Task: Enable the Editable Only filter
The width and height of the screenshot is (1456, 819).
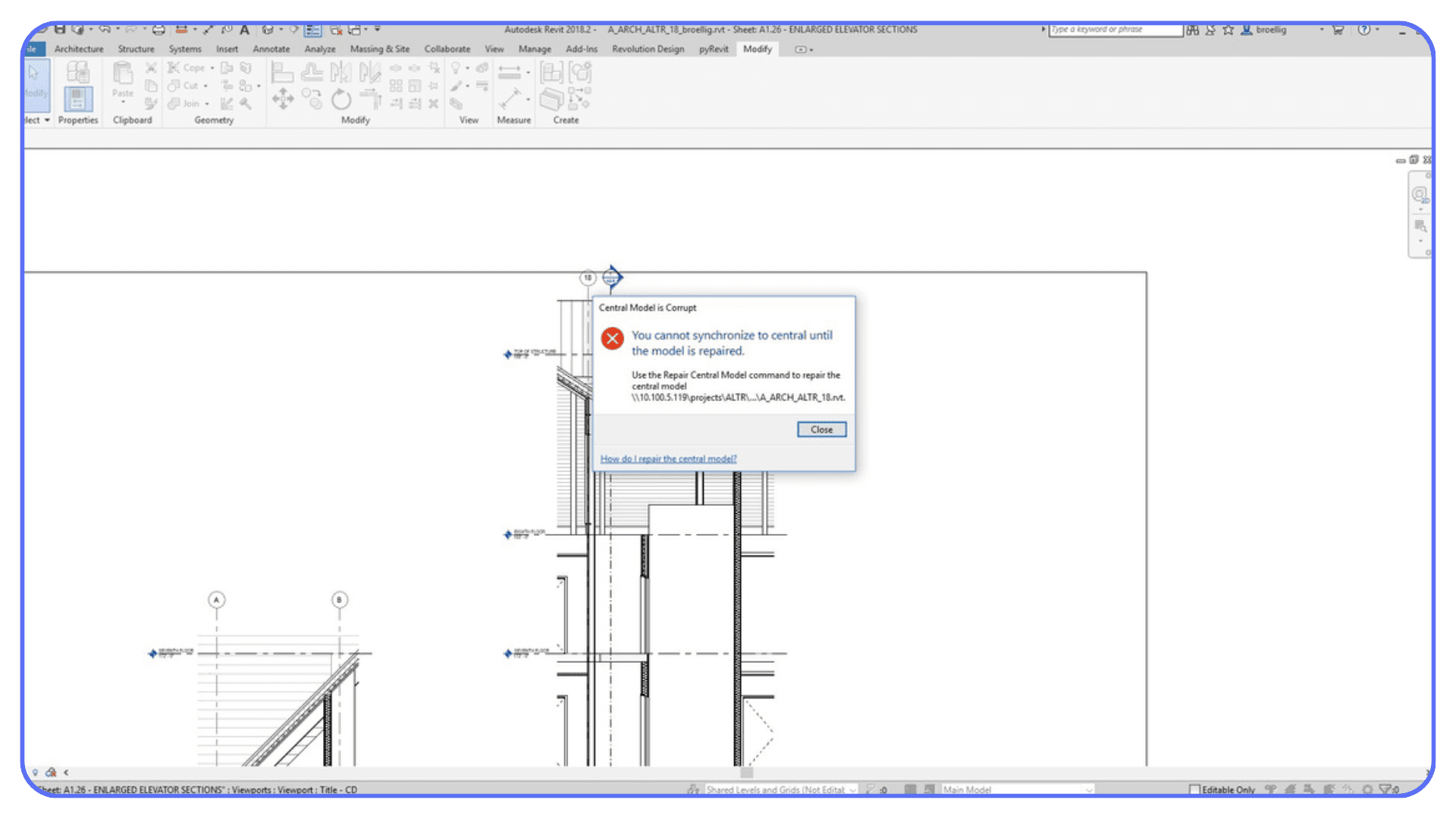Action: tap(1195, 789)
